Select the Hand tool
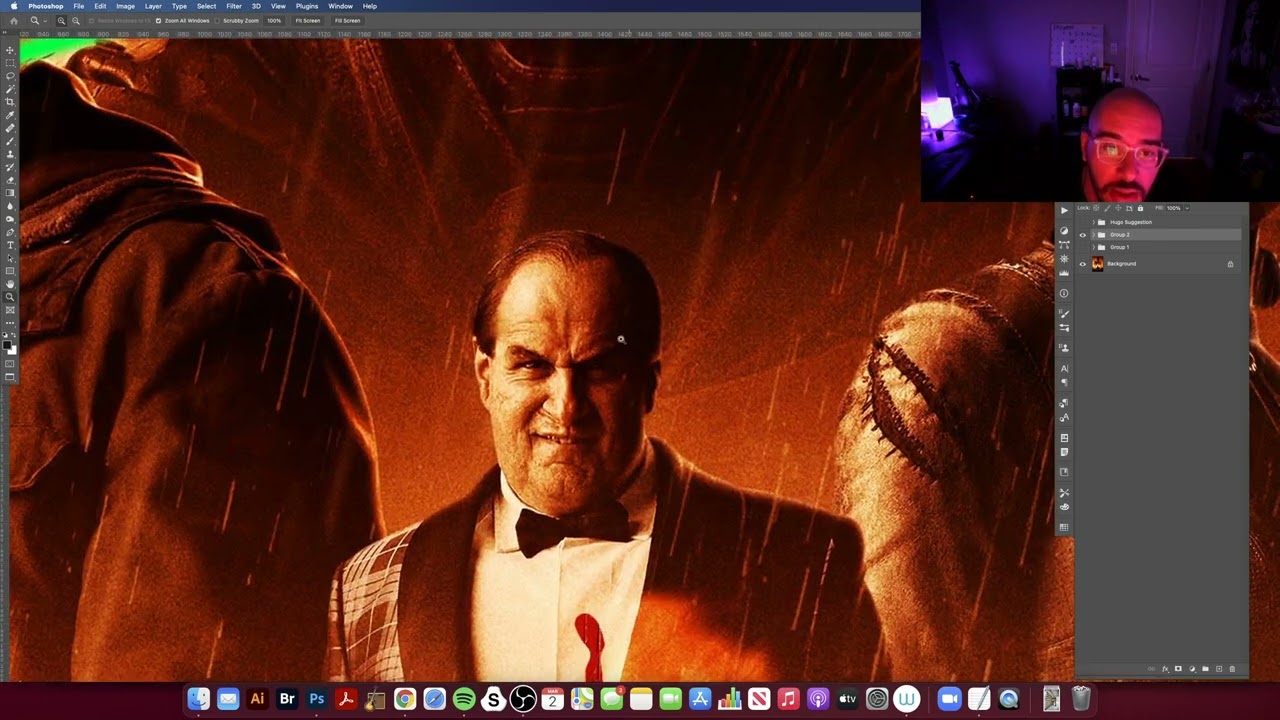Viewport: 1280px width, 720px height. (11, 283)
